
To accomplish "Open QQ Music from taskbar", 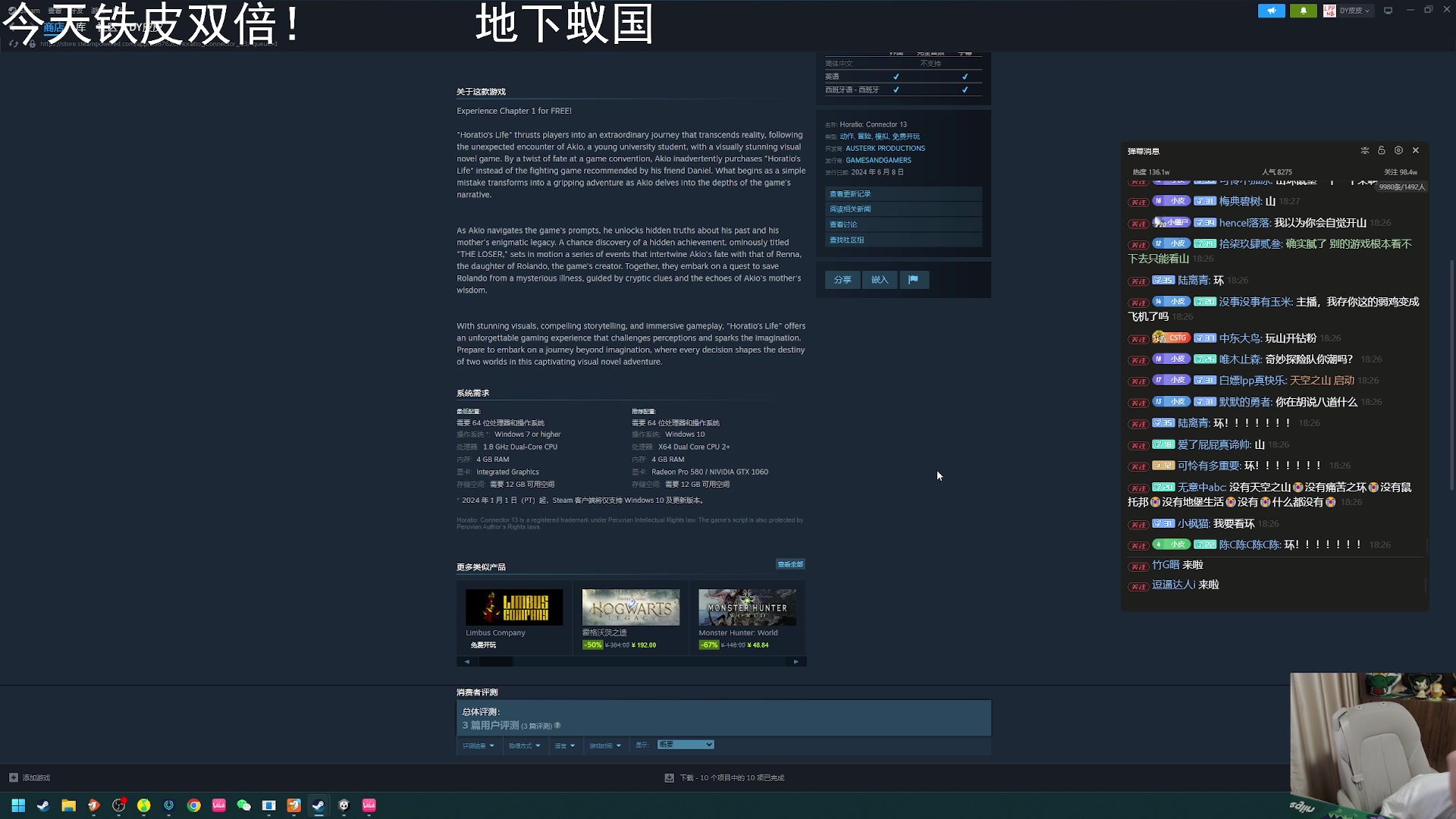I will [x=143, y=805].
